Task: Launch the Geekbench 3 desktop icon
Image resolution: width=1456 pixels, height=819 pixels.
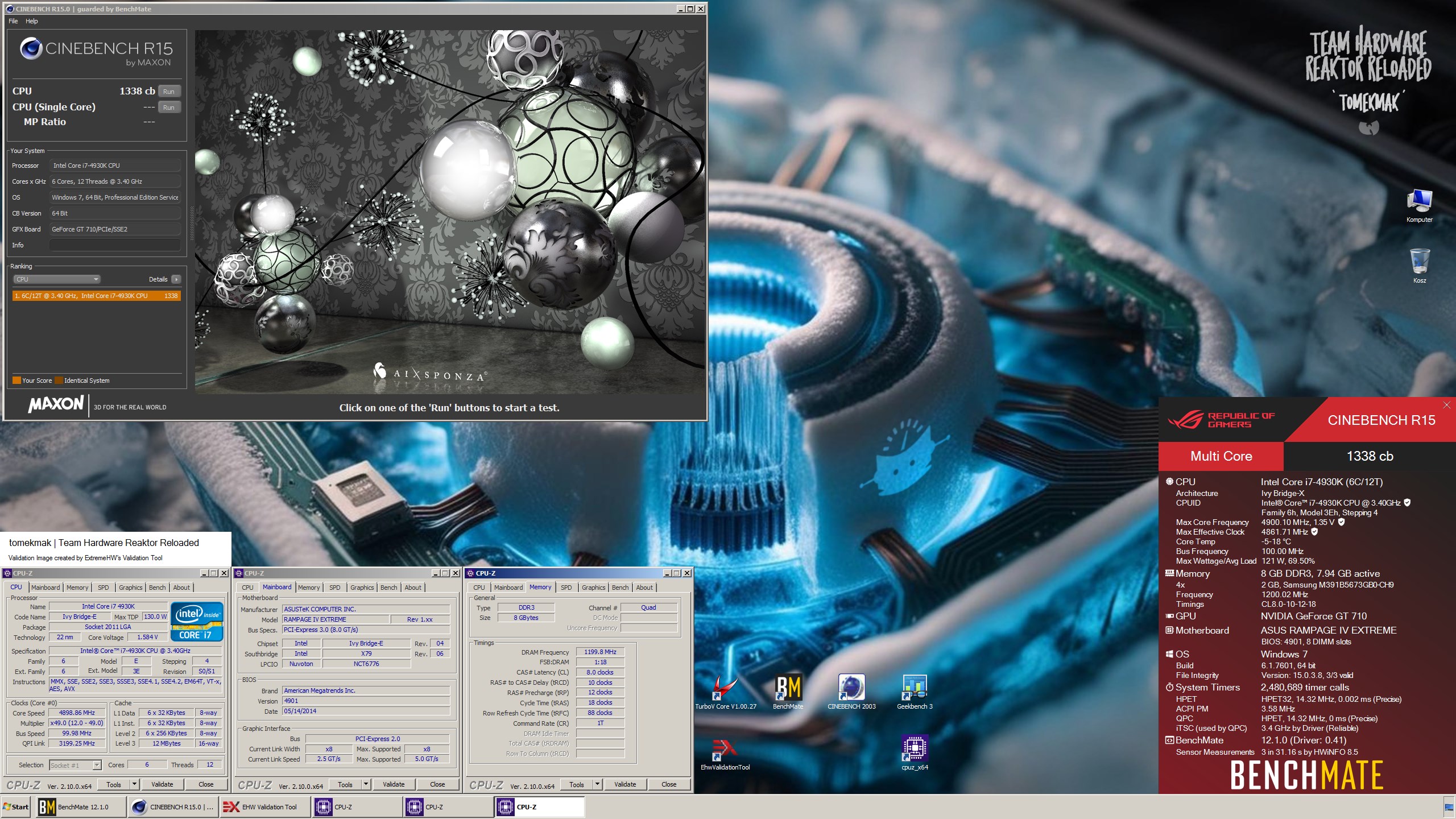Action: tap(915, 692)
